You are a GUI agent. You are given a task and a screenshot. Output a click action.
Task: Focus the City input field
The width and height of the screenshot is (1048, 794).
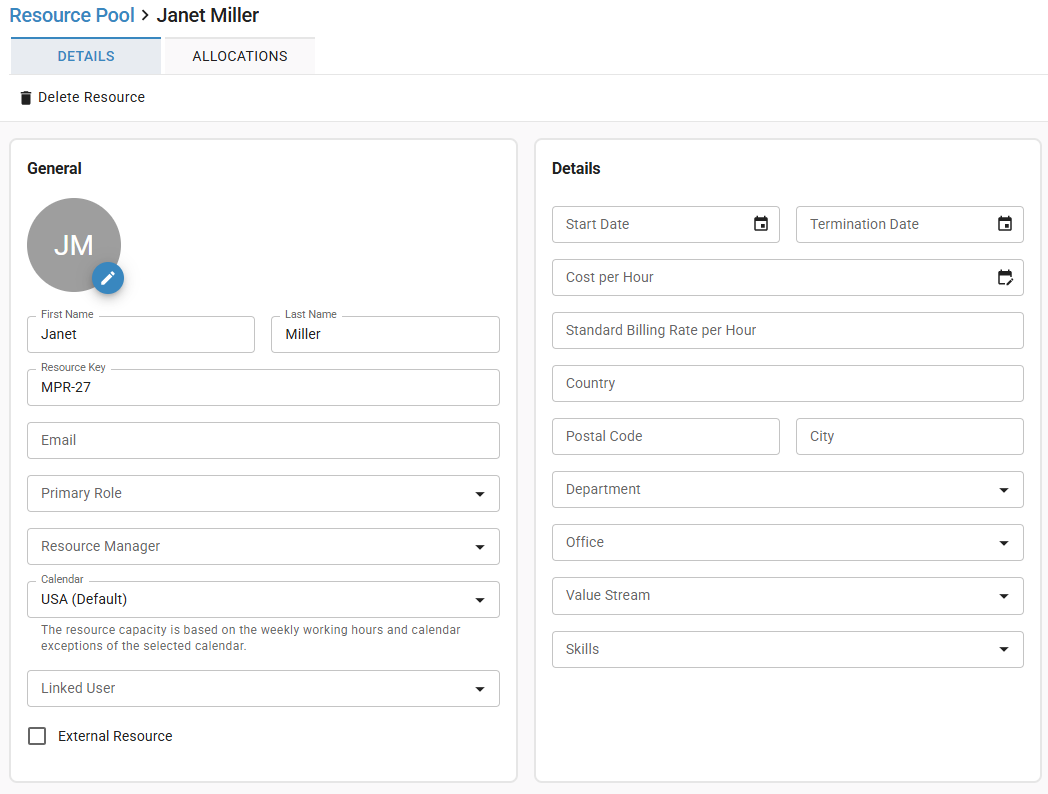pyautogui.click(x=910, y=436)
